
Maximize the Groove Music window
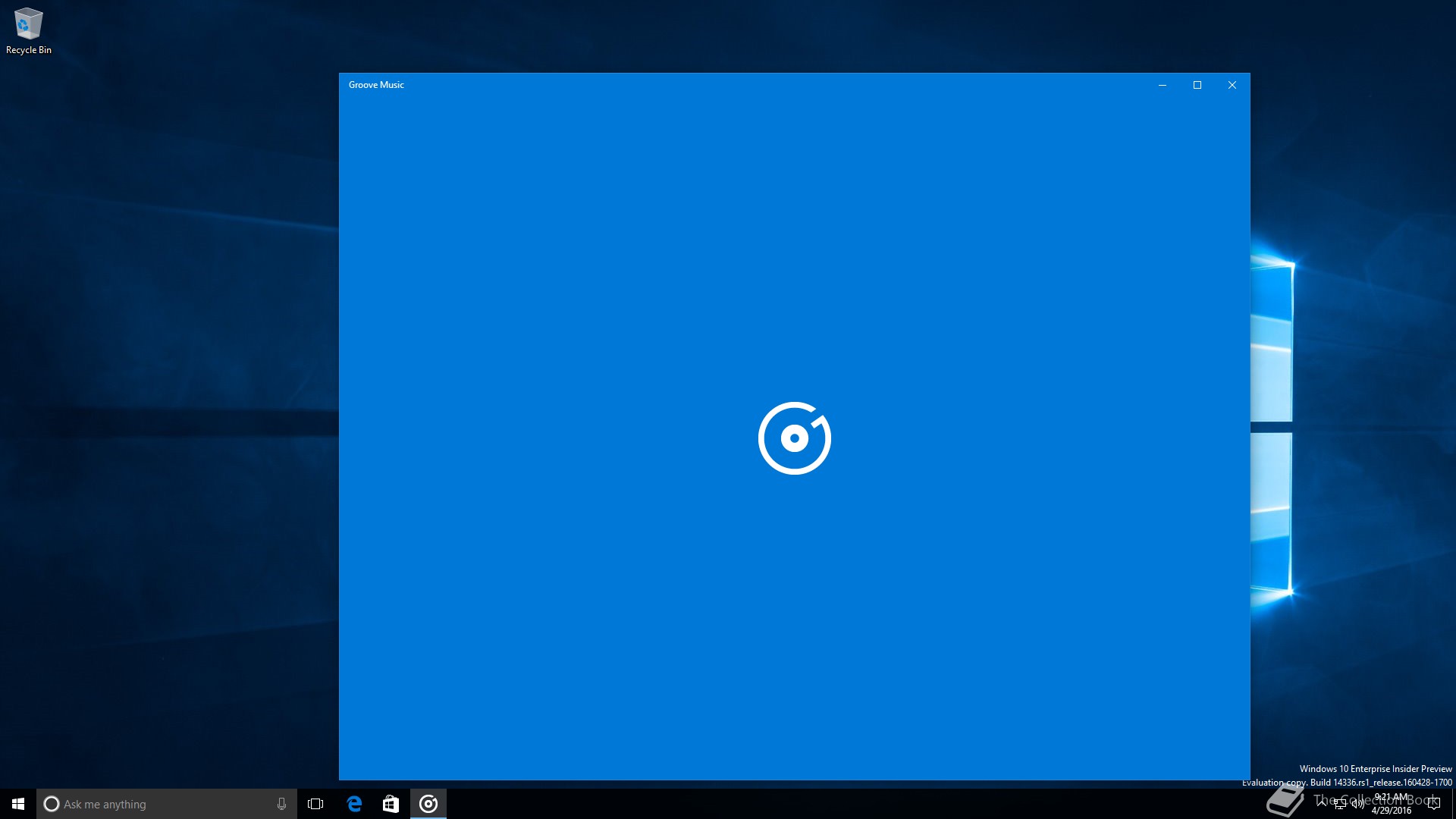[x=1197, y=85]
